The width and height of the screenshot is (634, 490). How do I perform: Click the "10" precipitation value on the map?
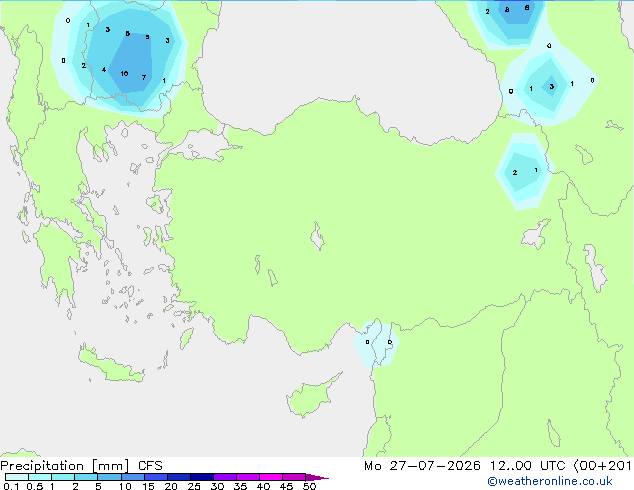[x=124, y=74]
